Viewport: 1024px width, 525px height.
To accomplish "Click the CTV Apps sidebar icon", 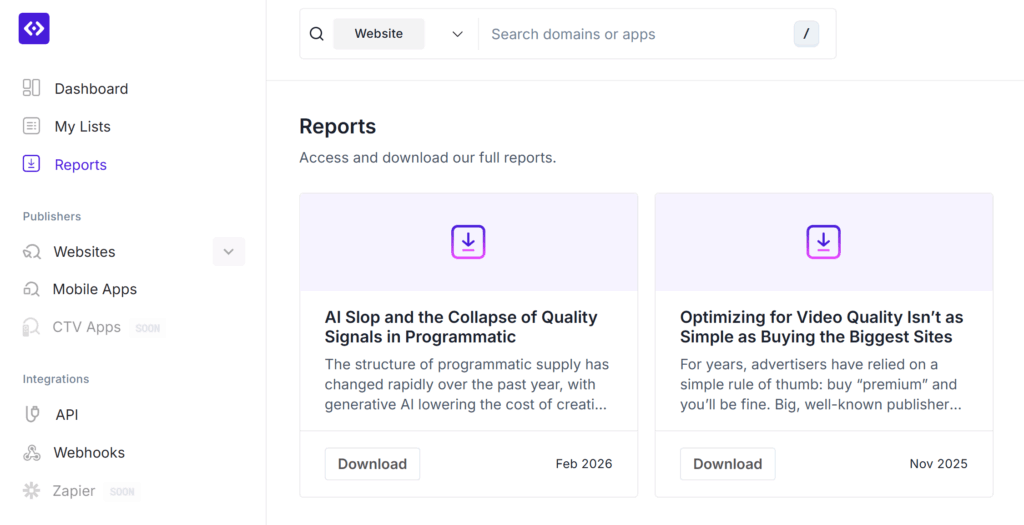I will pyautogui.click(x=31, y=326).
